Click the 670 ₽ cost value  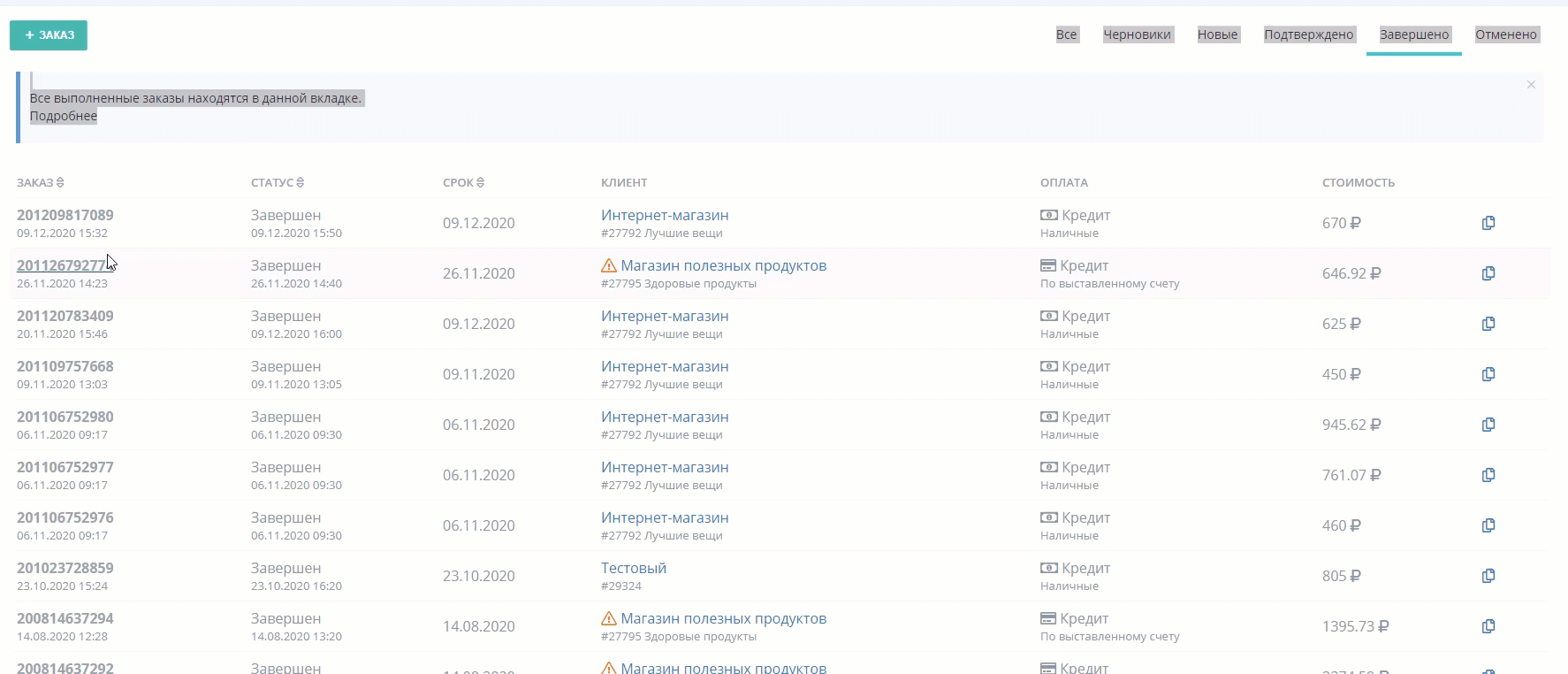point(1342,223)
